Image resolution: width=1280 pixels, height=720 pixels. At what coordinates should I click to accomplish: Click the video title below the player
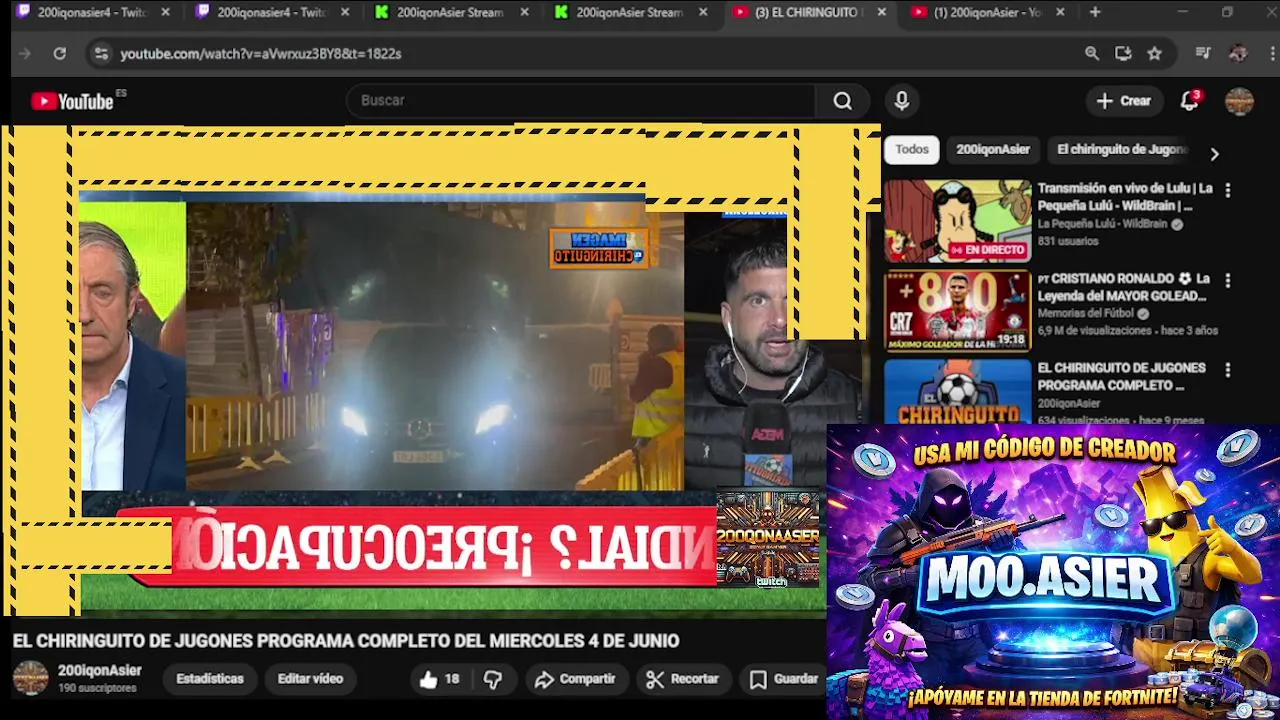pyautogui.click(x=346, y=641)
